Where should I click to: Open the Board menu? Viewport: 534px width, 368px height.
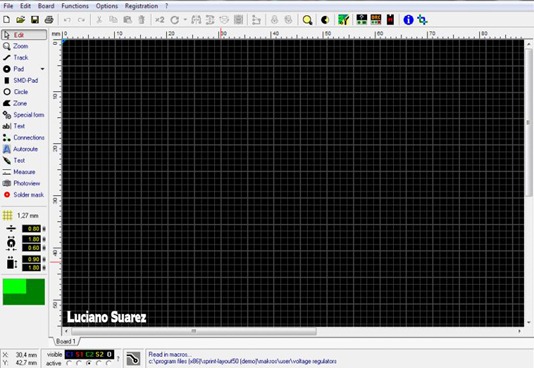(46, 6)
